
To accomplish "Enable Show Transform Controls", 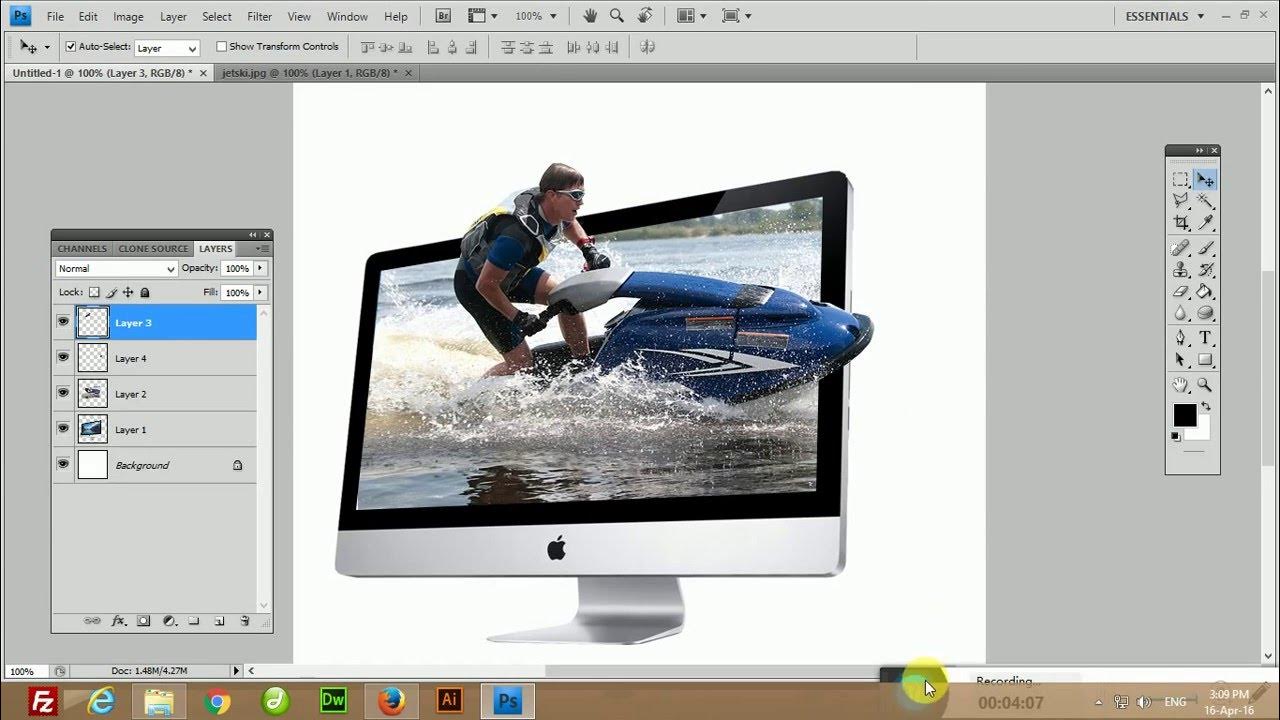I will pos(221,47).
